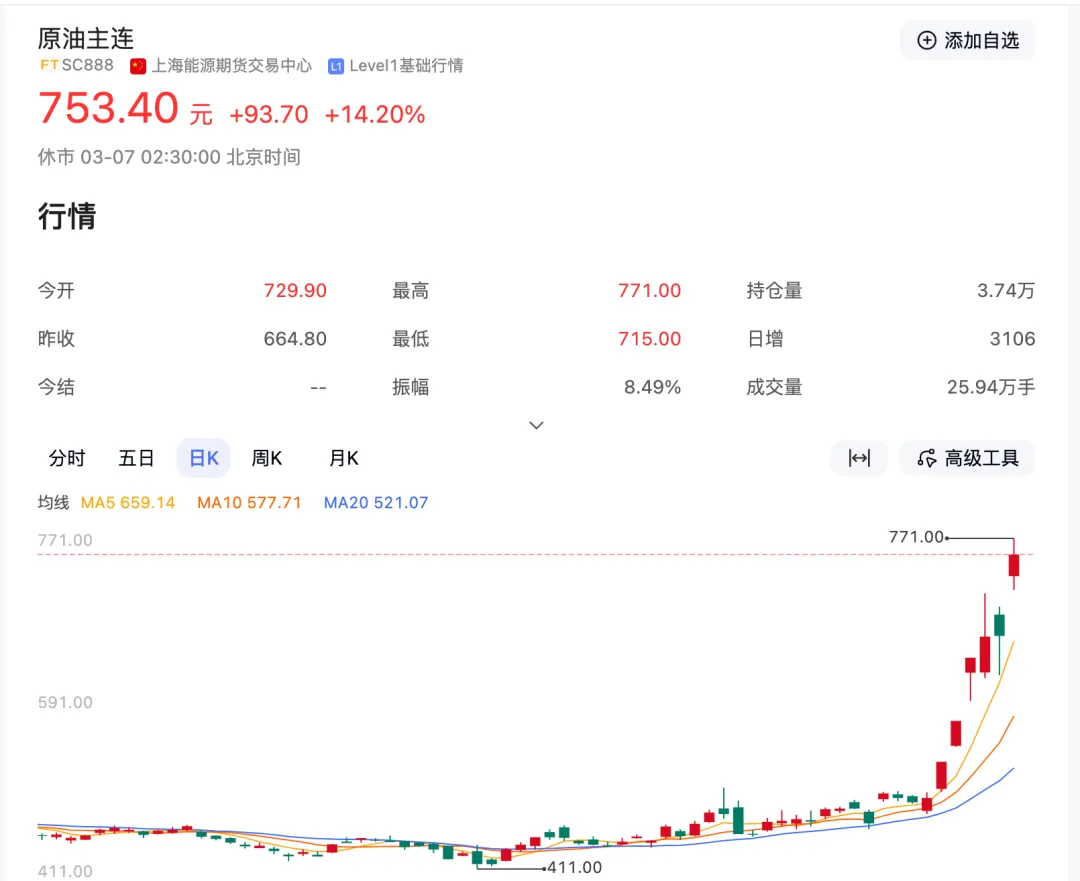1080x881 pixels.
Task: Click the 今结 value dashes
Action: [x=318, y=388]
